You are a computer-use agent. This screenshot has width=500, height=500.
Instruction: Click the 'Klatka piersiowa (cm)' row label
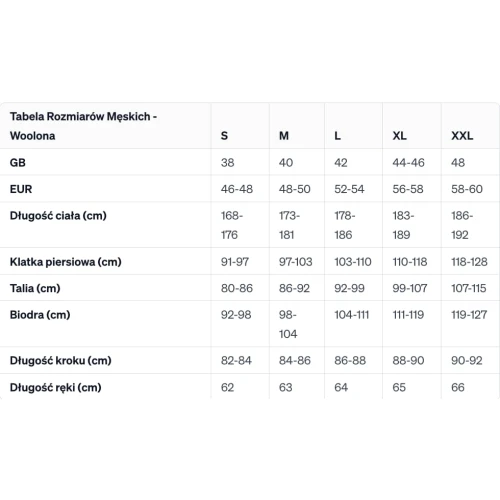tap(66, 262)
